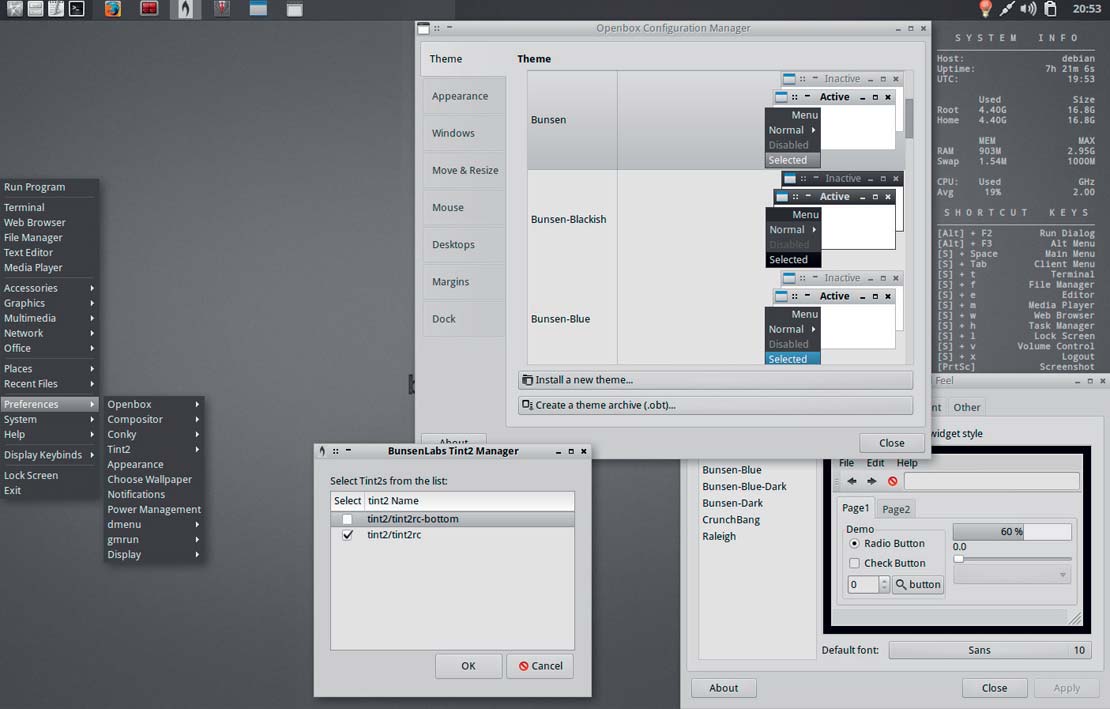Expand the Multimedia submenu
This screenshot has width=1110, height=709.
49,318
